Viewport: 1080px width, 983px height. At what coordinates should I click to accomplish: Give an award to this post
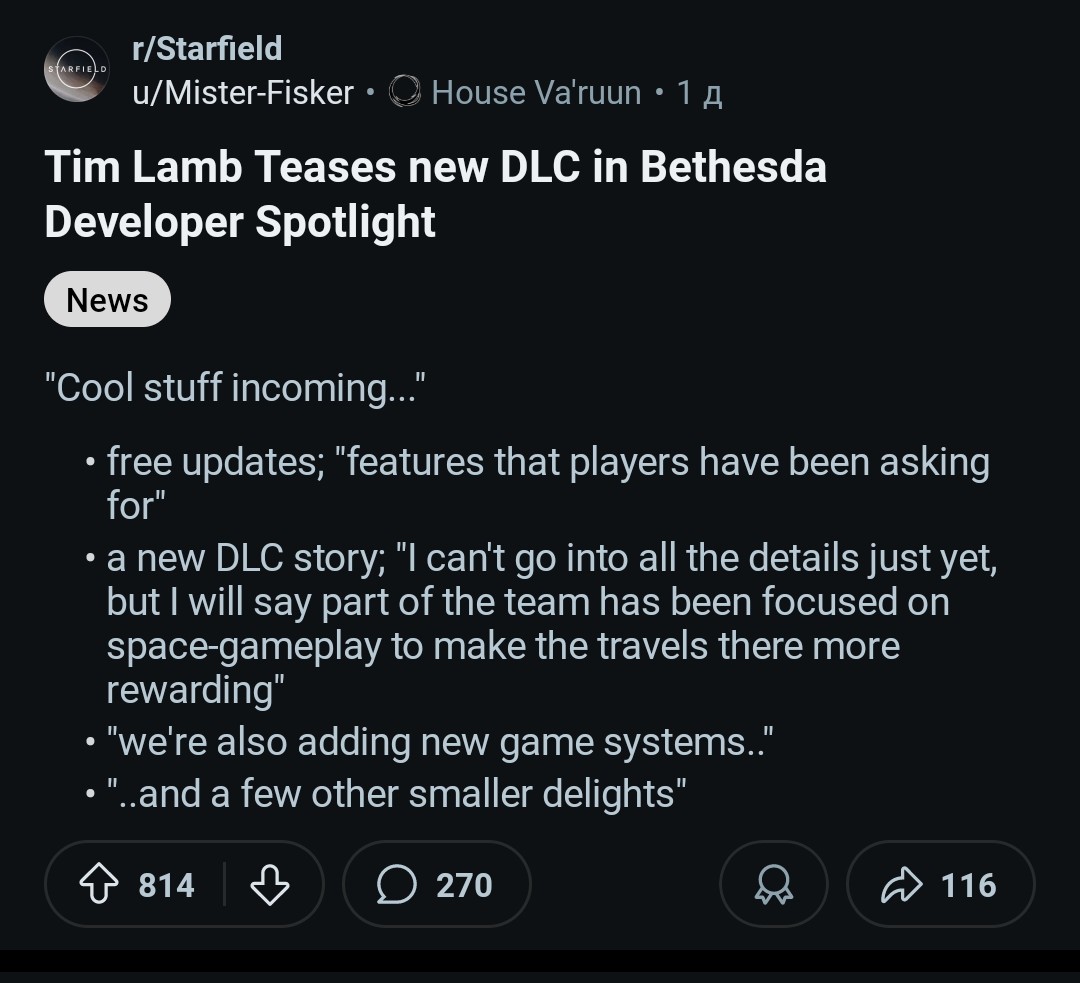coord(773,885)
